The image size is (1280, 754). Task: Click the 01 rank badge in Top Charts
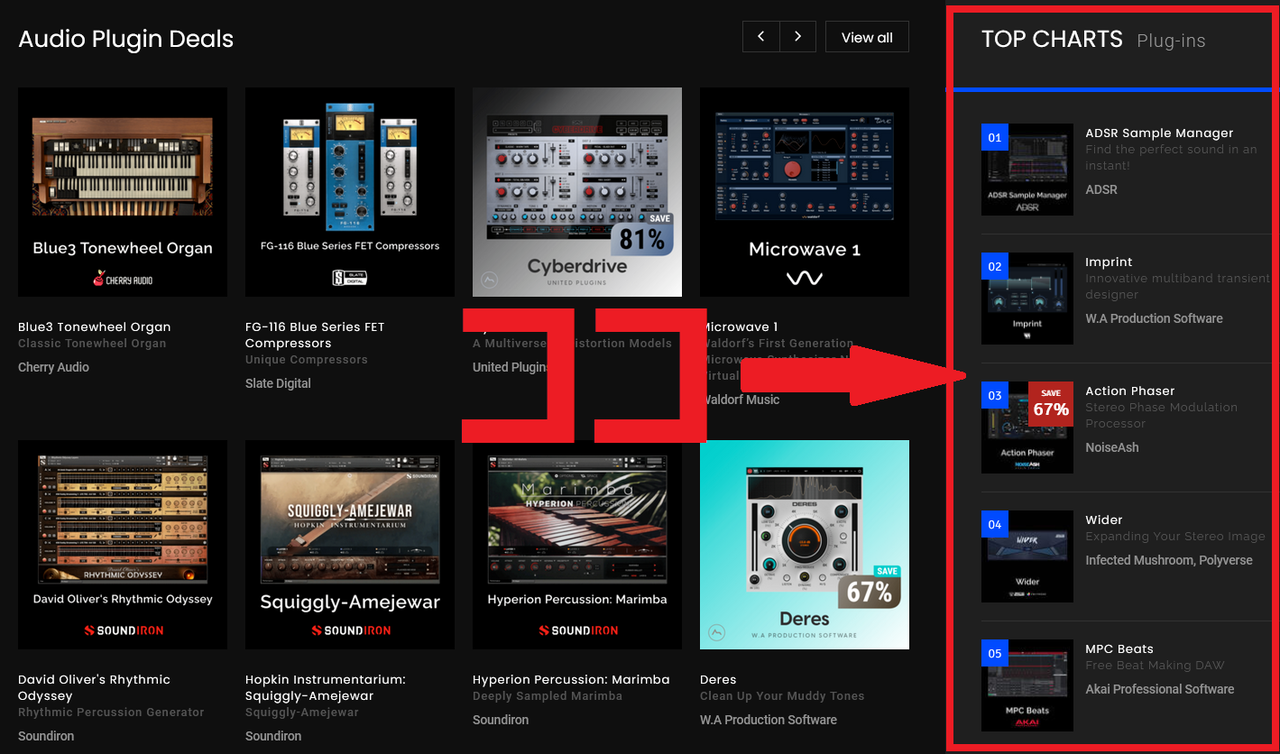(x=994, y=138)
